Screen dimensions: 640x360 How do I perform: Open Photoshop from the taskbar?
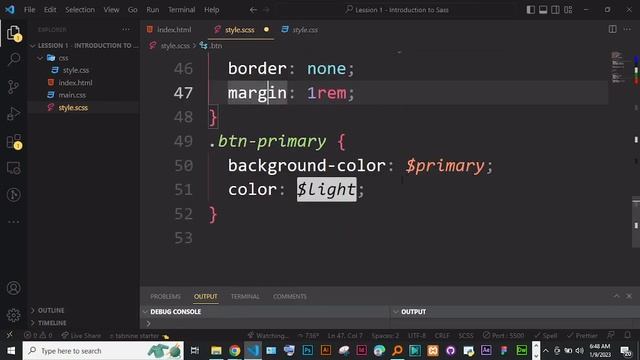(307, 351)
